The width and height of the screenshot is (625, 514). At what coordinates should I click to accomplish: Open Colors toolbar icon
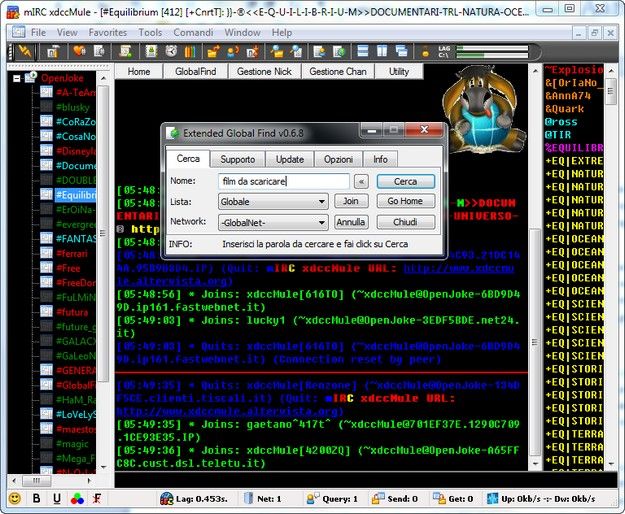190,51
